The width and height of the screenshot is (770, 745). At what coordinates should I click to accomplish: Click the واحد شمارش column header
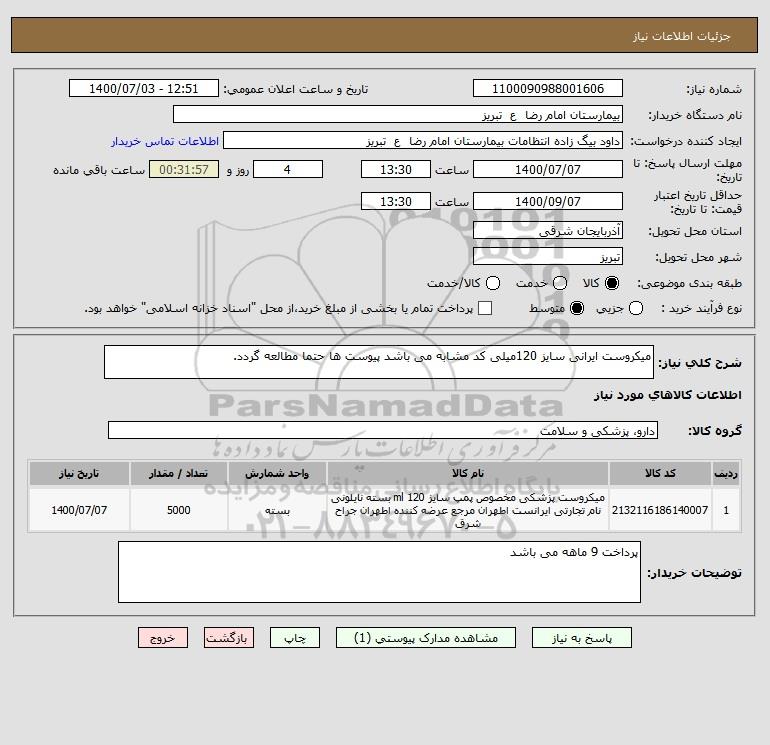pos(277,473)
